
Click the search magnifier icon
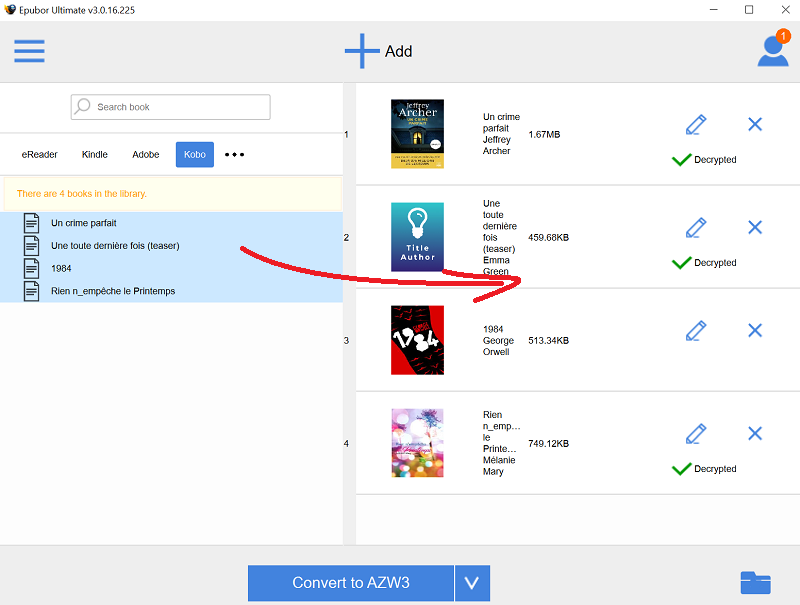pyautogui.click(x=82, y=106)
